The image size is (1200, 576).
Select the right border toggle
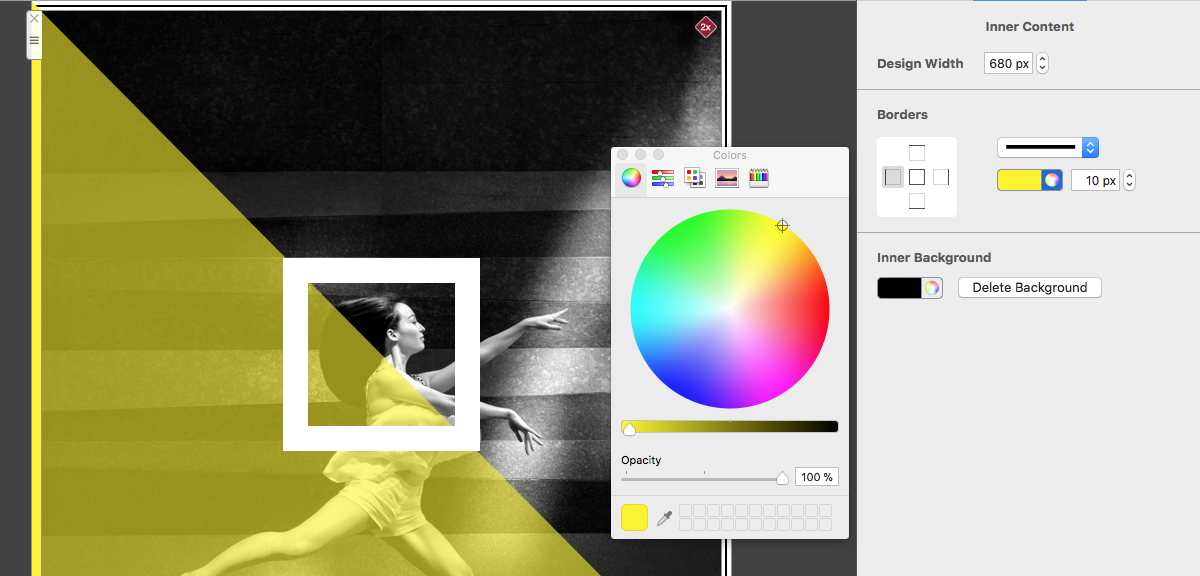point(941,177)
